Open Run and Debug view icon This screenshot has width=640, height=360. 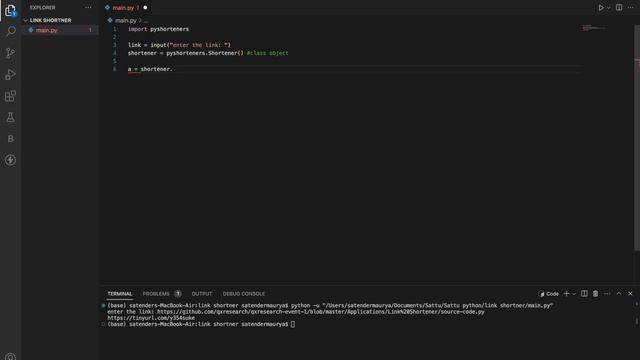(x=10, y=75)
